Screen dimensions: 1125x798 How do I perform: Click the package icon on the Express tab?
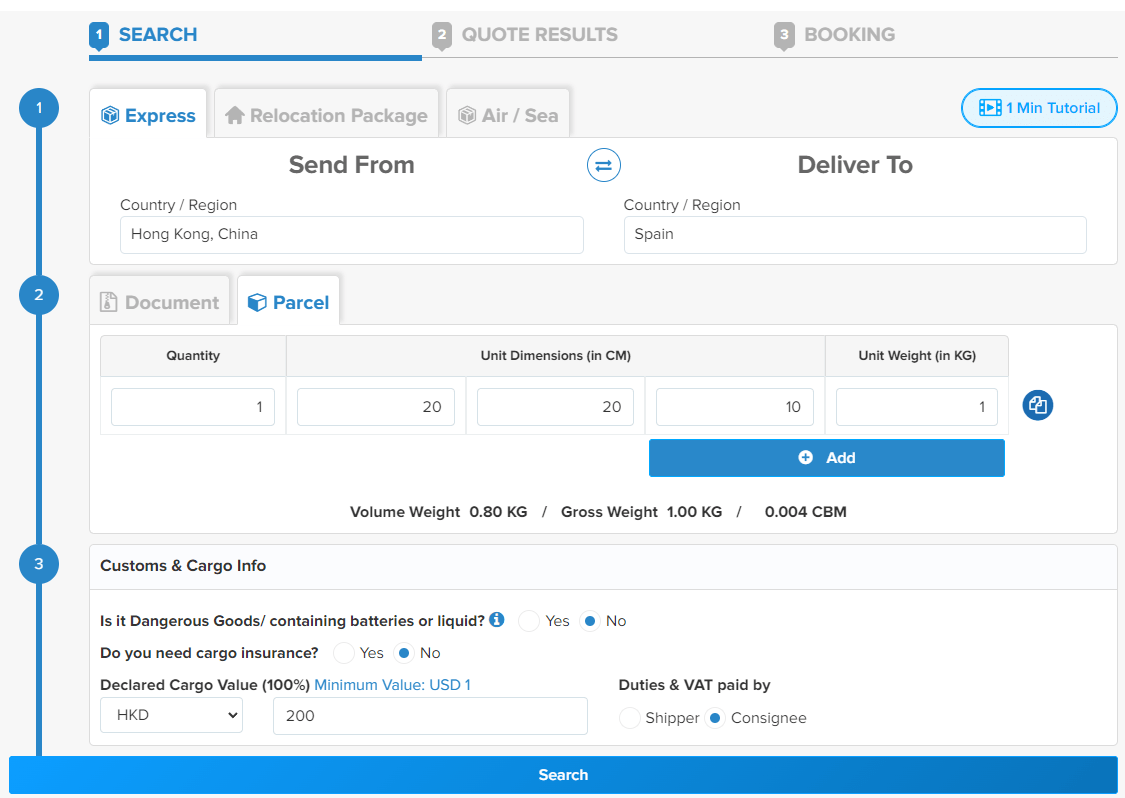110,115
